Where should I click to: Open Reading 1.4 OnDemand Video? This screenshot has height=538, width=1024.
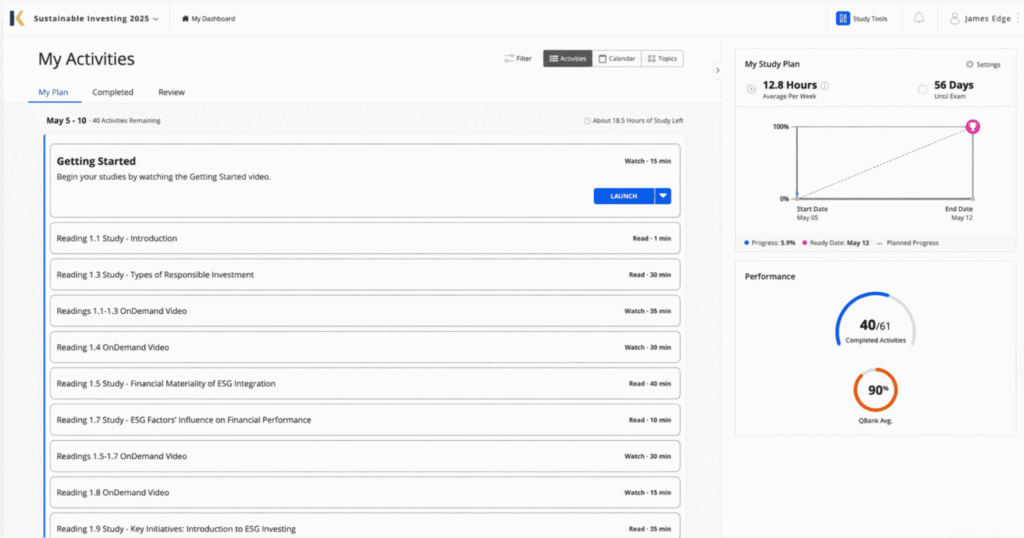pos(365,347)
